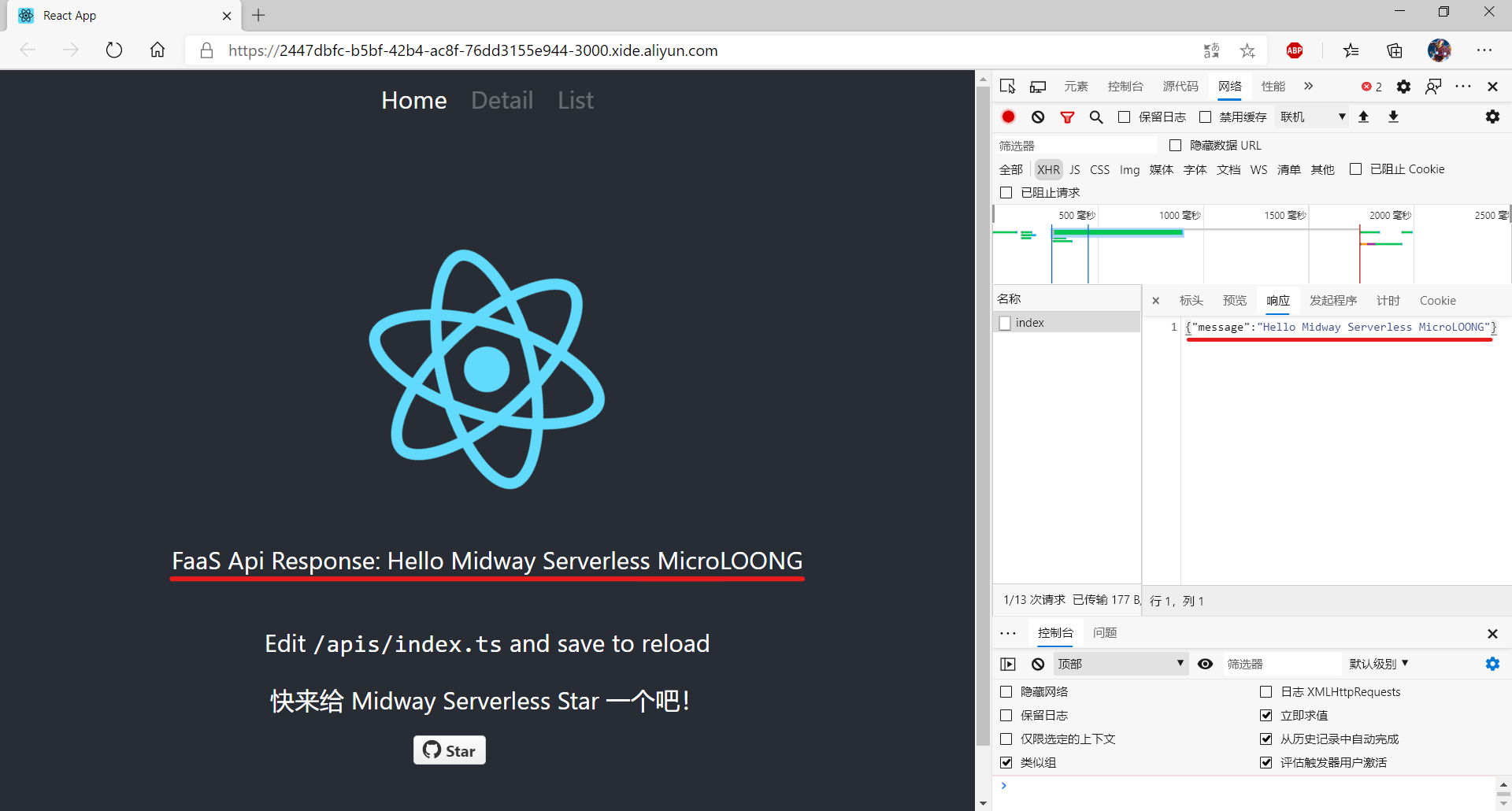Screen dimensions: 1512x811
Task: Open the 标头 tab of request details
Action: (x=1191, y=301)
